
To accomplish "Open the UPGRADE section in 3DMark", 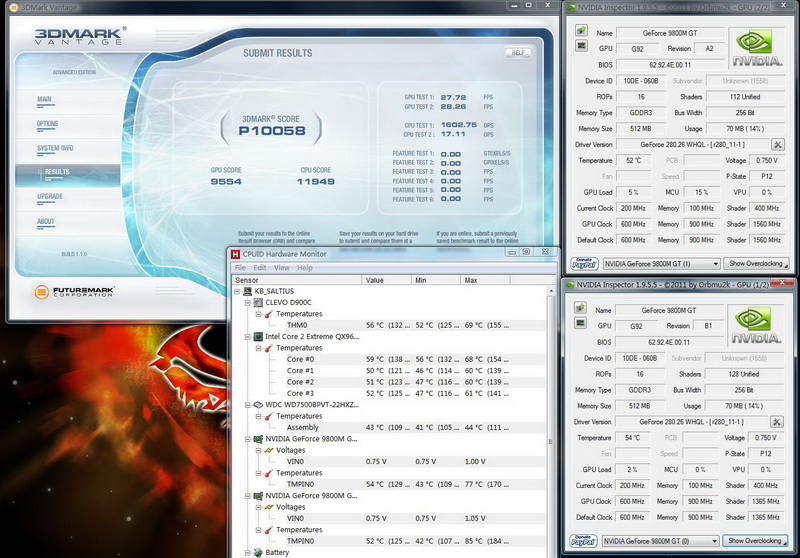I will (x=50, y=196).
